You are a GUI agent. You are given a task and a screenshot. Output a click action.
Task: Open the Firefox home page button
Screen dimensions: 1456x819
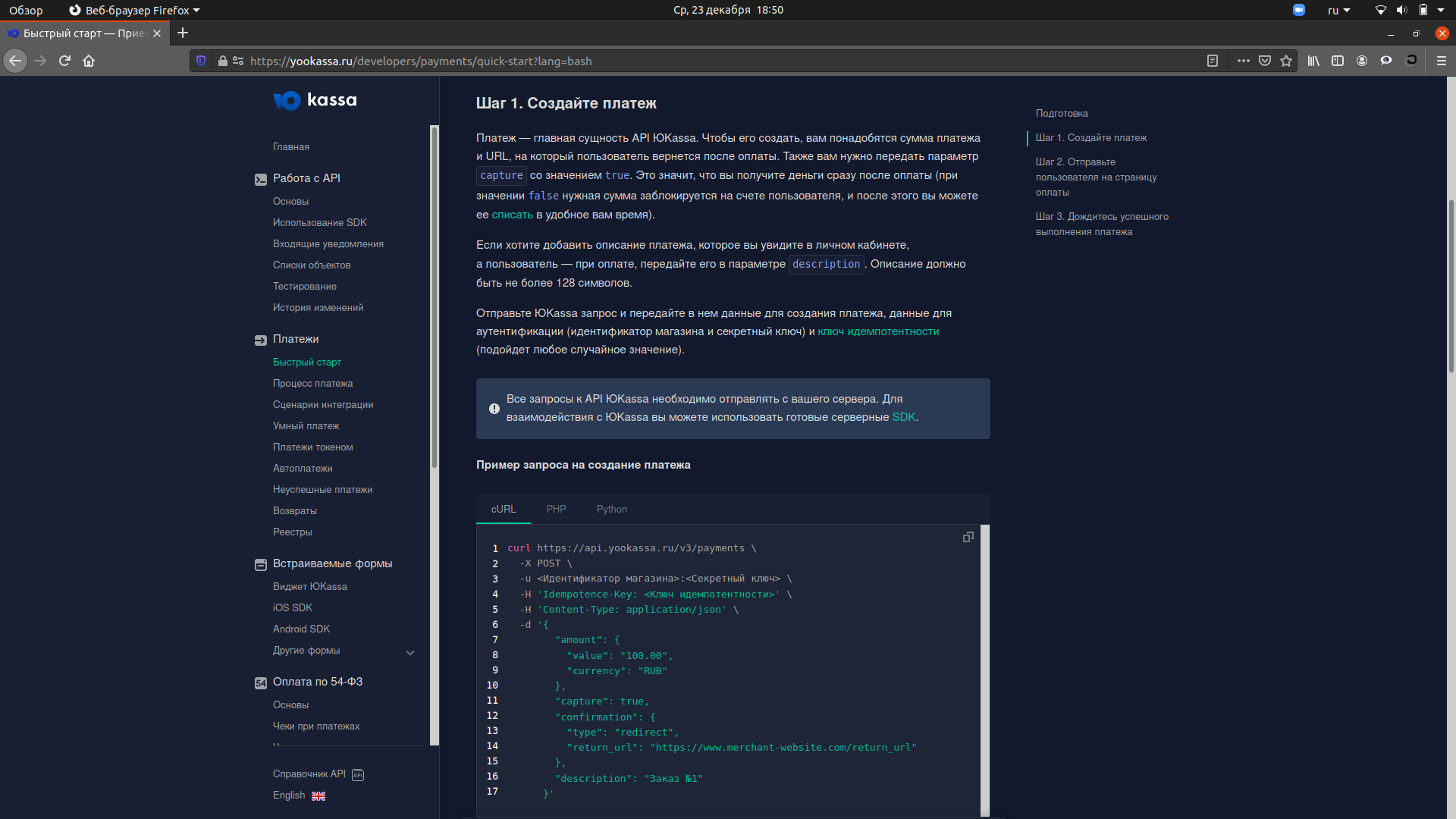coord(89,61)
